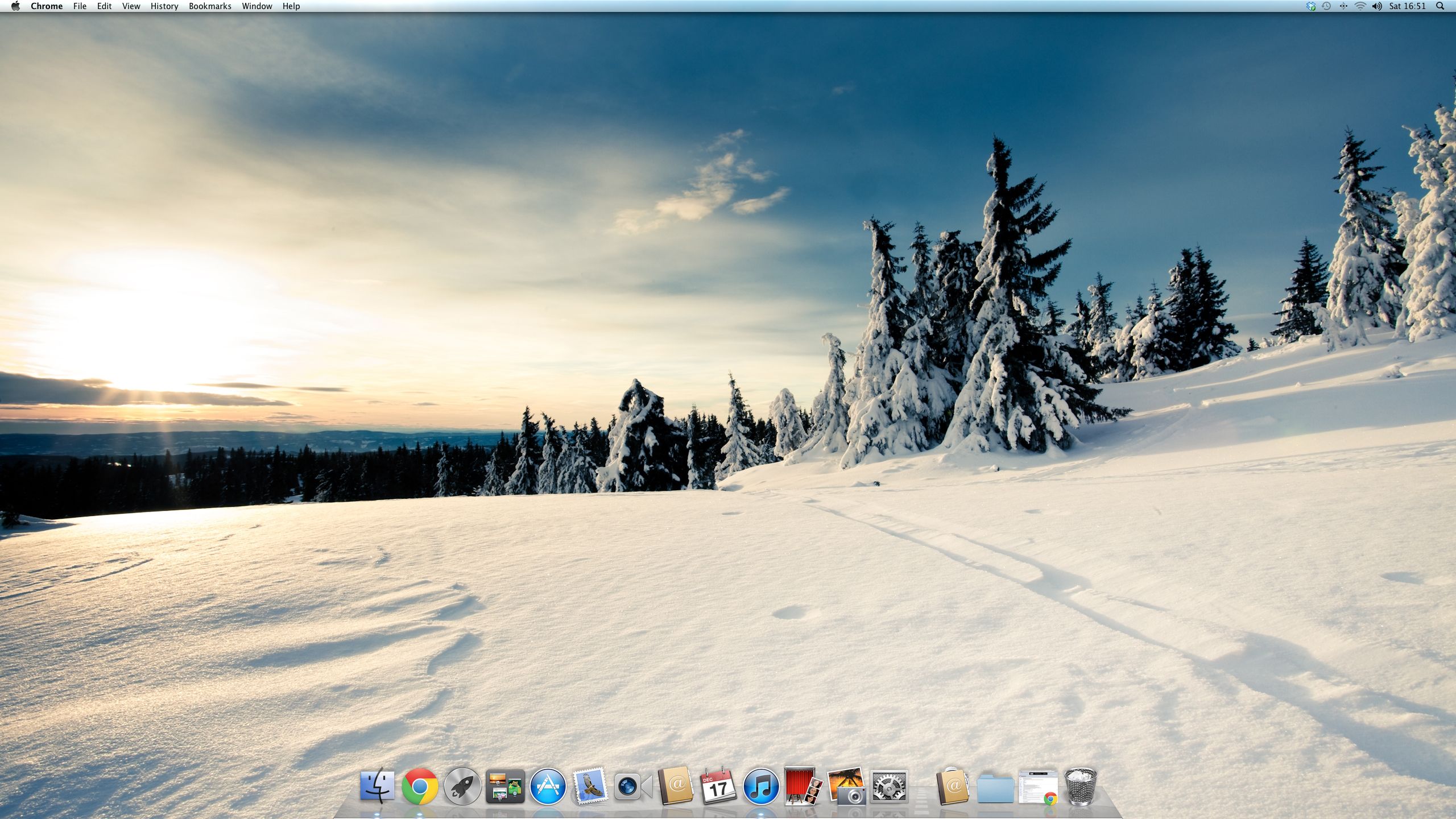Viewport: 1456px width, 819px height.
Task: Click Dropbox status icon in menu bar
Action: (1311, 6)
